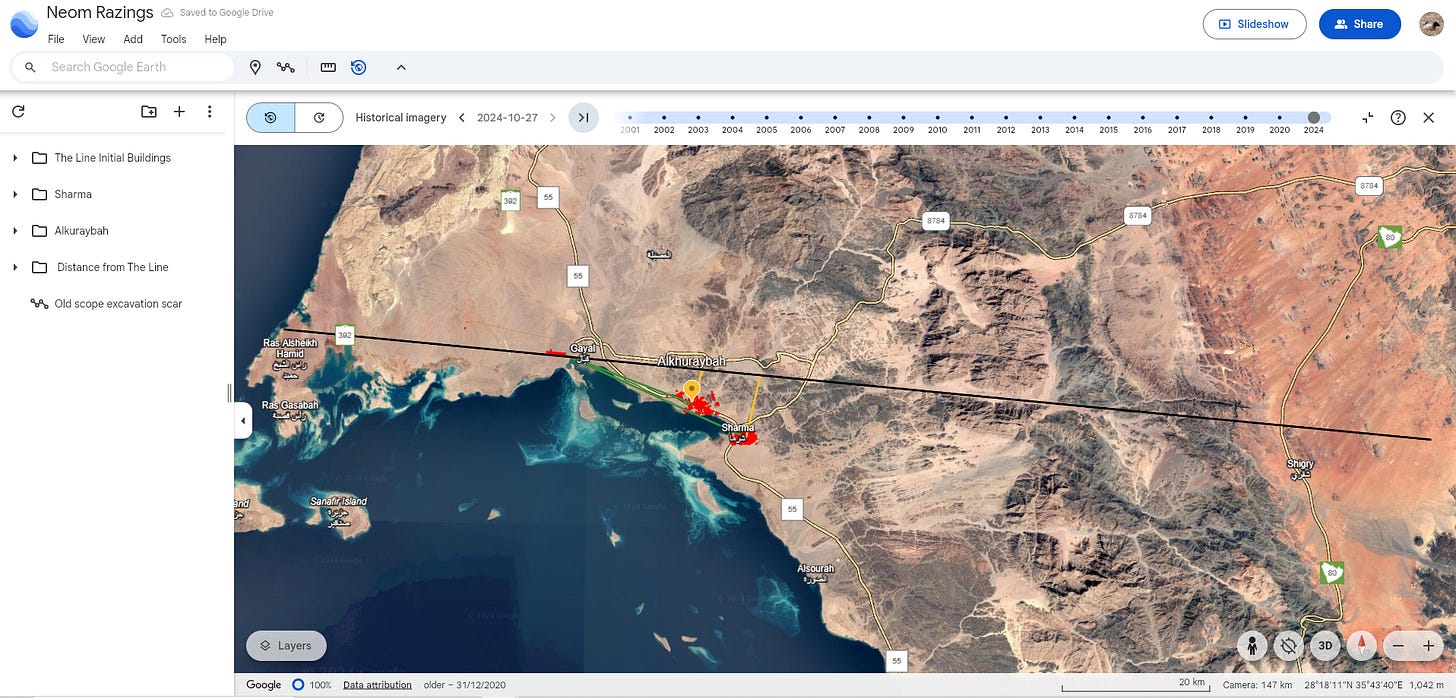Open the File menu
Screen dimensions: 1456x698
click(x=56, y=39)
